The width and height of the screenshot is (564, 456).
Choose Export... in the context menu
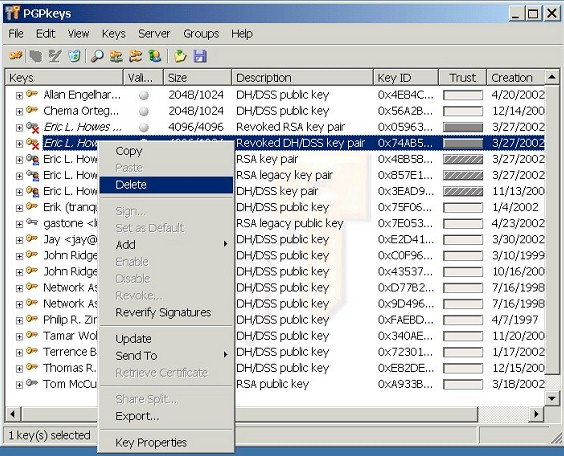(x=166, y=416)
